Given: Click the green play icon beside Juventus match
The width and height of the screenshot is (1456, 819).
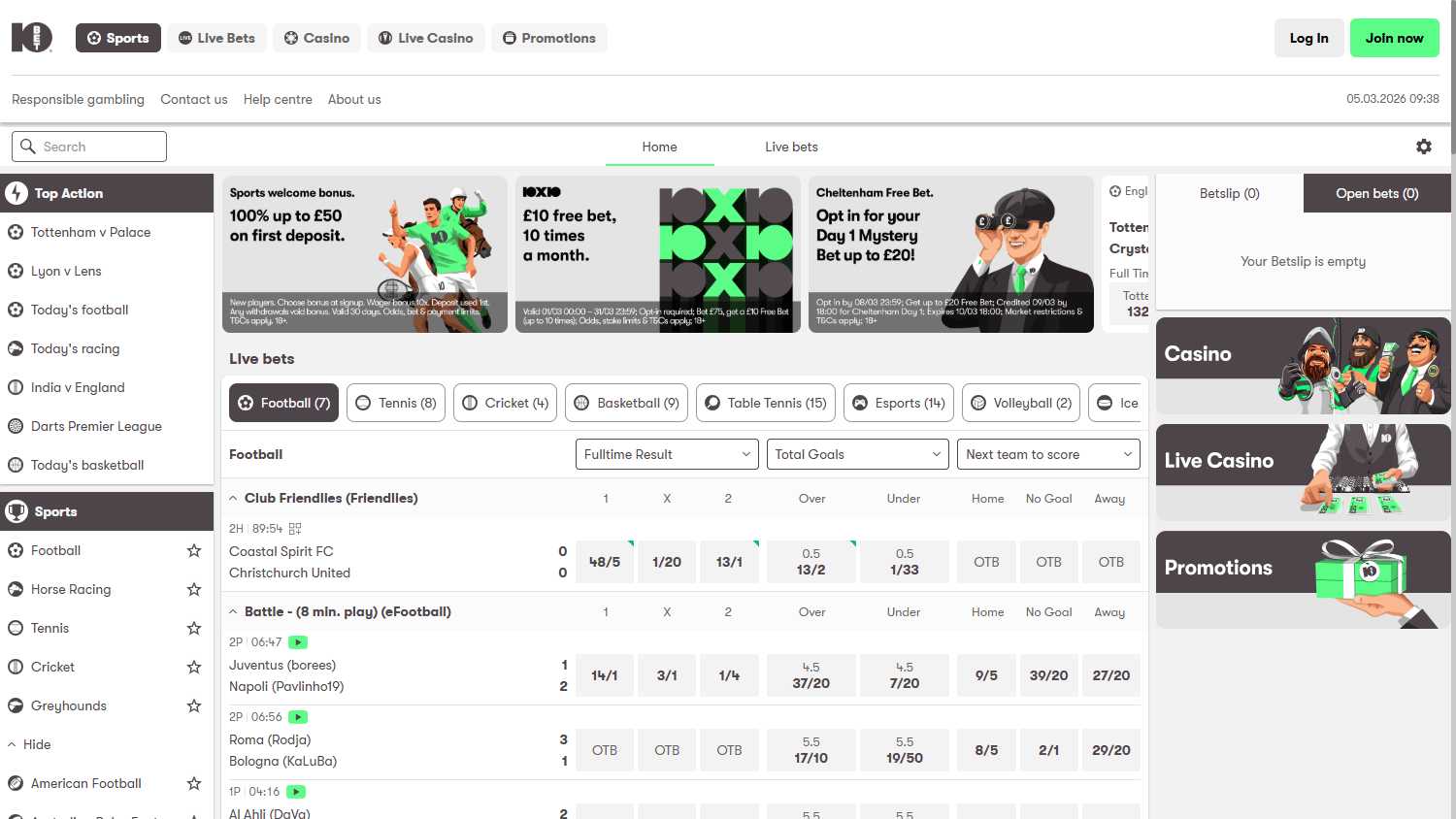Looking at the screenshot, I should [x=297, y=641].
